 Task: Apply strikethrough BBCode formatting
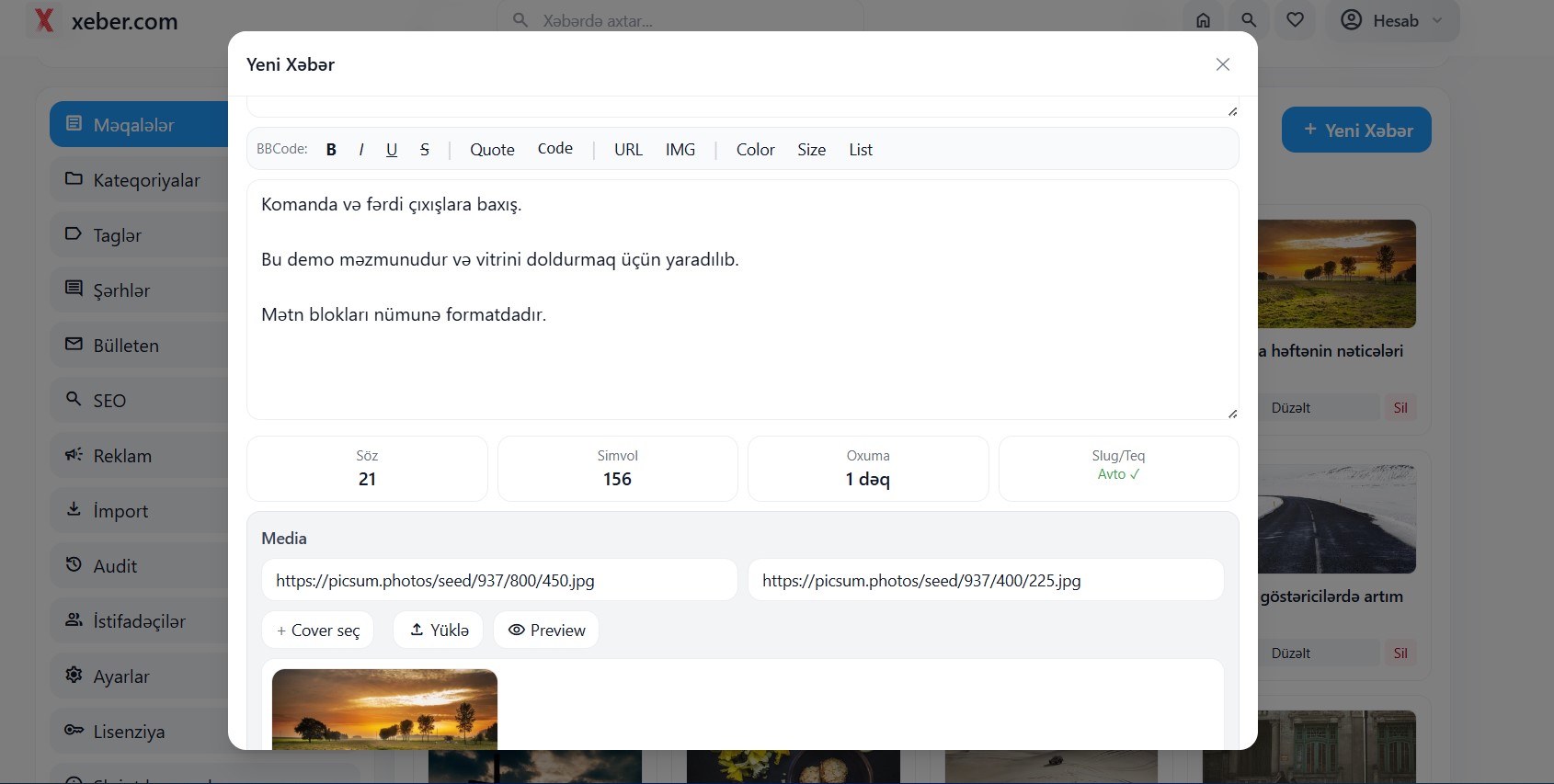(425, 150)
